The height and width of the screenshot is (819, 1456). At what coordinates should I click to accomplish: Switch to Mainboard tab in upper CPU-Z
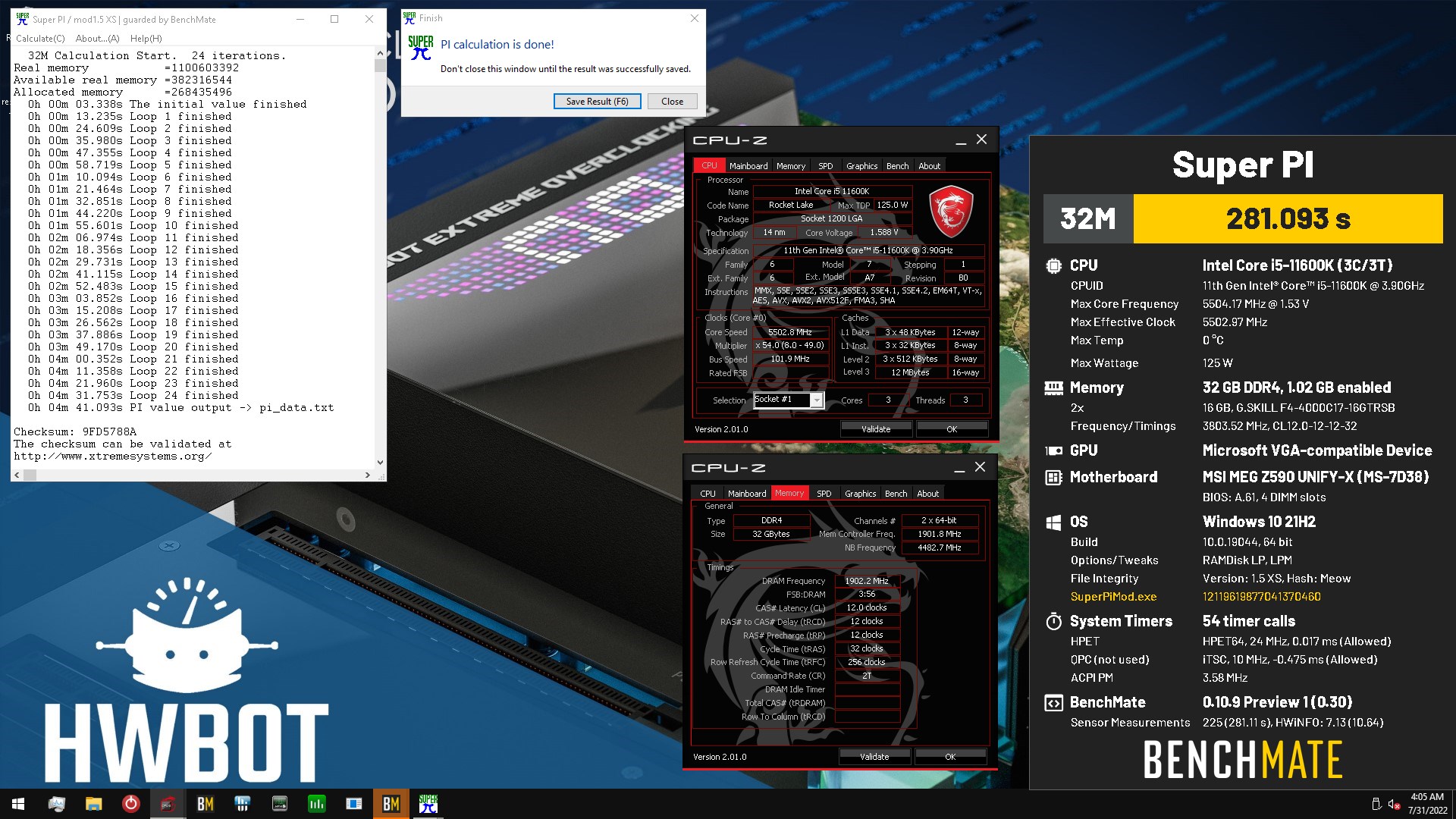(748, 166)
